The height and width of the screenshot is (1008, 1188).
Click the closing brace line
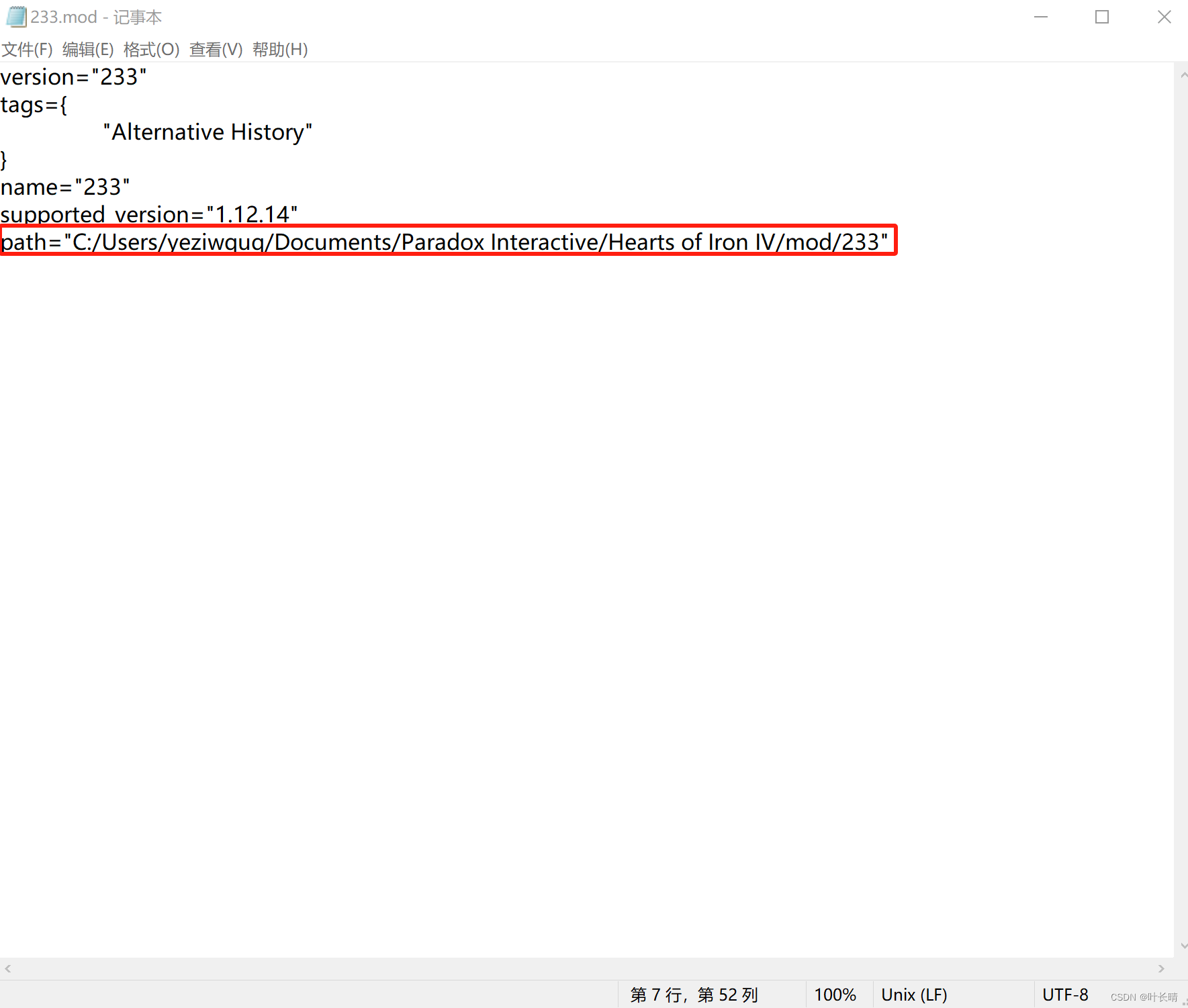[x=4, y=160]
